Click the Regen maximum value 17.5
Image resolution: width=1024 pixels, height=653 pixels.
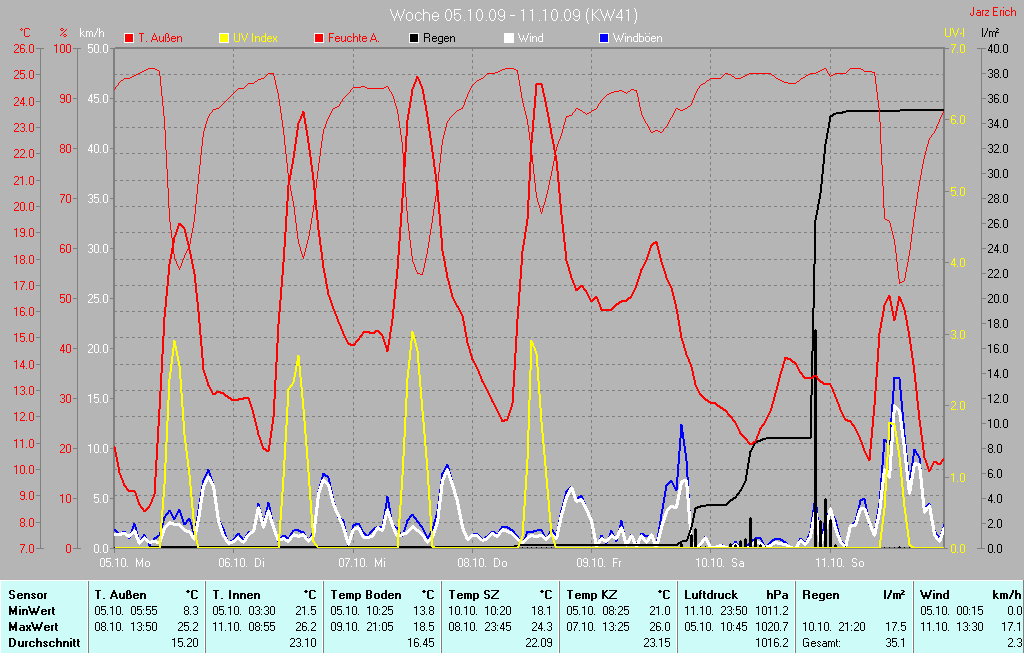pos(895,626)
